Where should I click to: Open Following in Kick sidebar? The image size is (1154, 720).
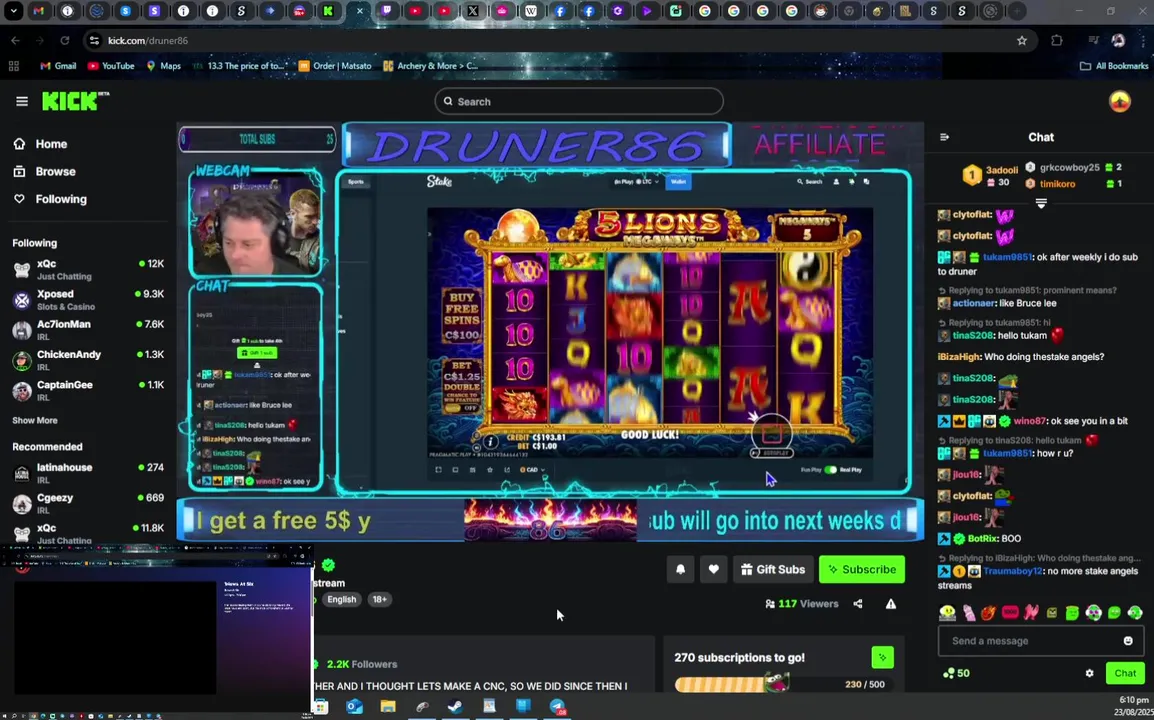(50, 200)
